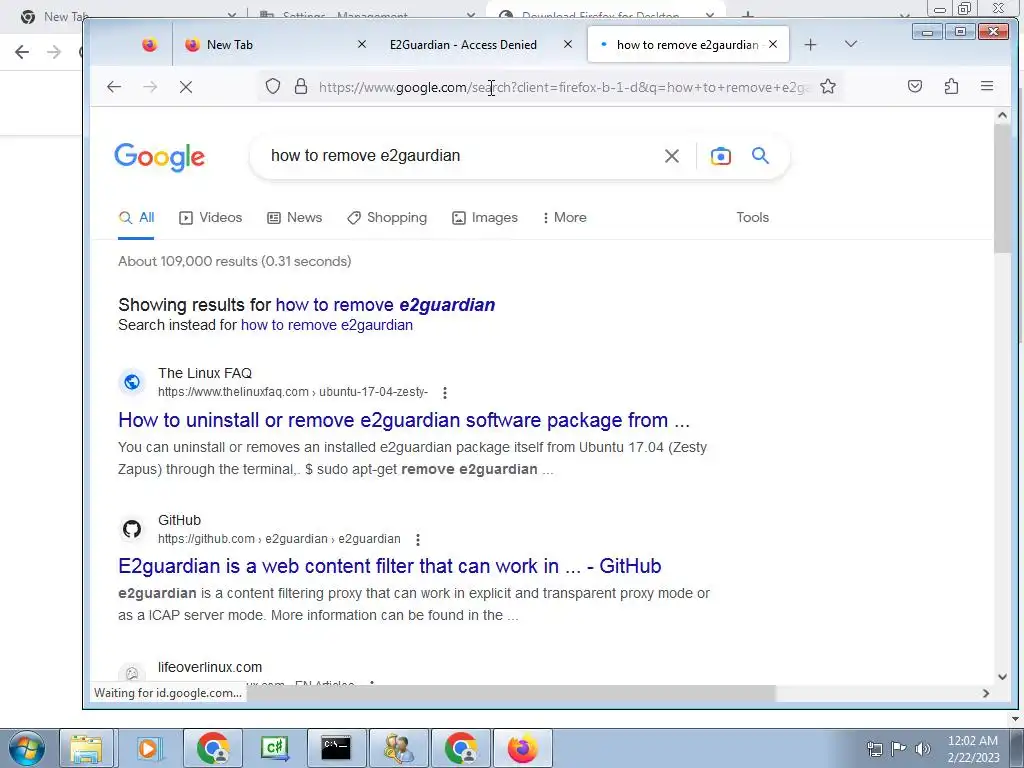Click into the Google search text field
1024x768 pixels.
(x=457, y=156)
